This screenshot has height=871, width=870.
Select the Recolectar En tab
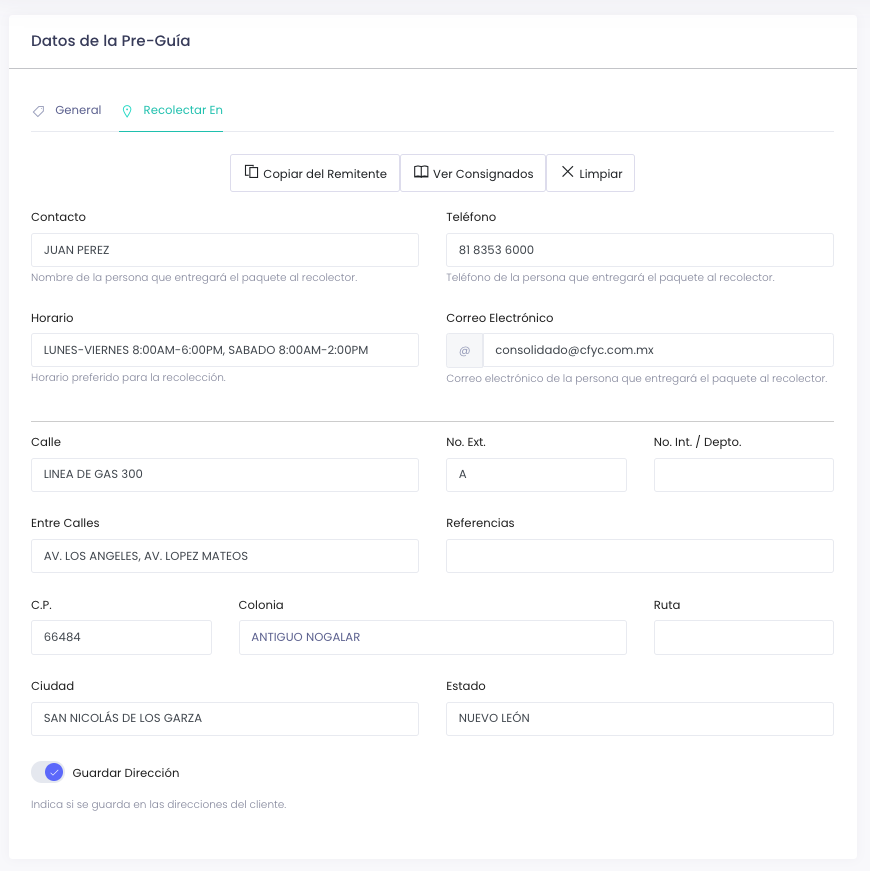pyautogui.click(x=182, y=110)
